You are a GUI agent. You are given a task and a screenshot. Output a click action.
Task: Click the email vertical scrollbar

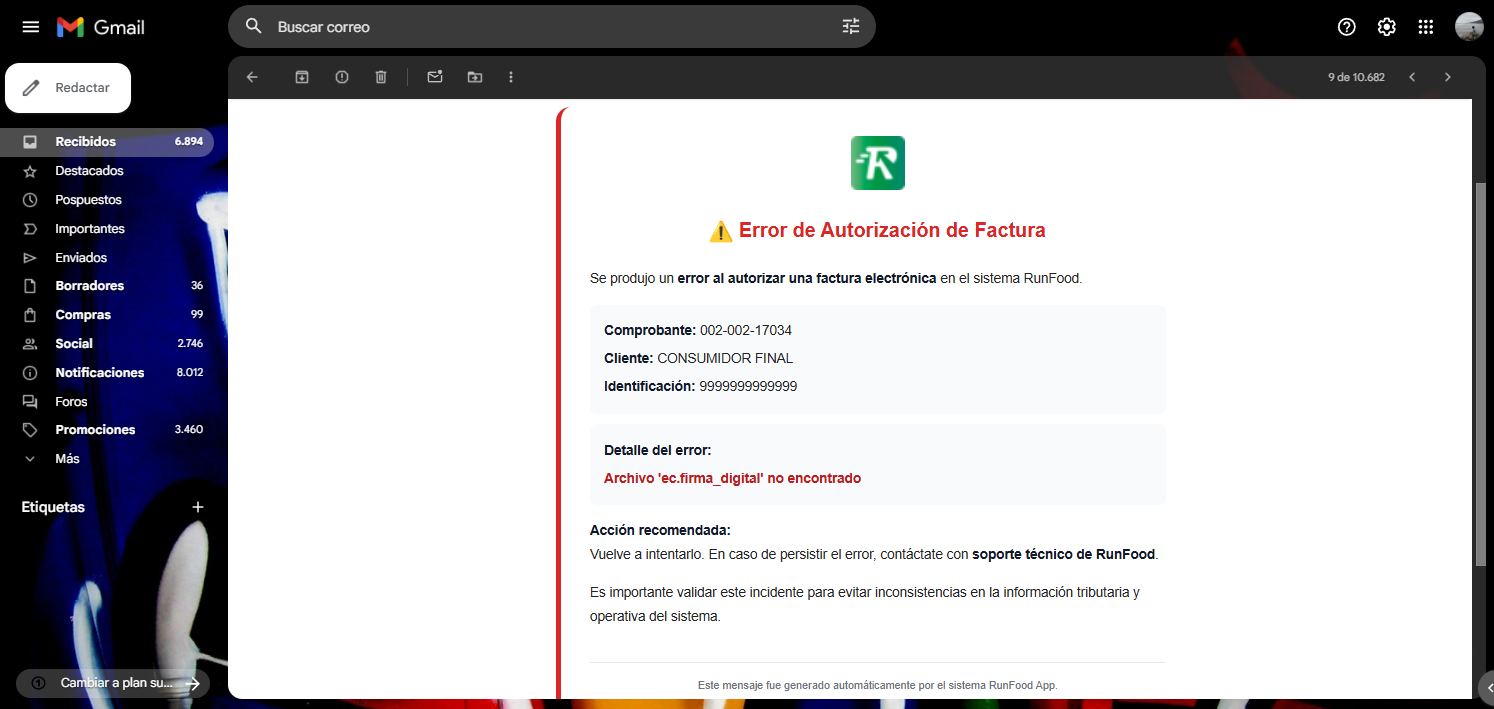click(1482, 375)
